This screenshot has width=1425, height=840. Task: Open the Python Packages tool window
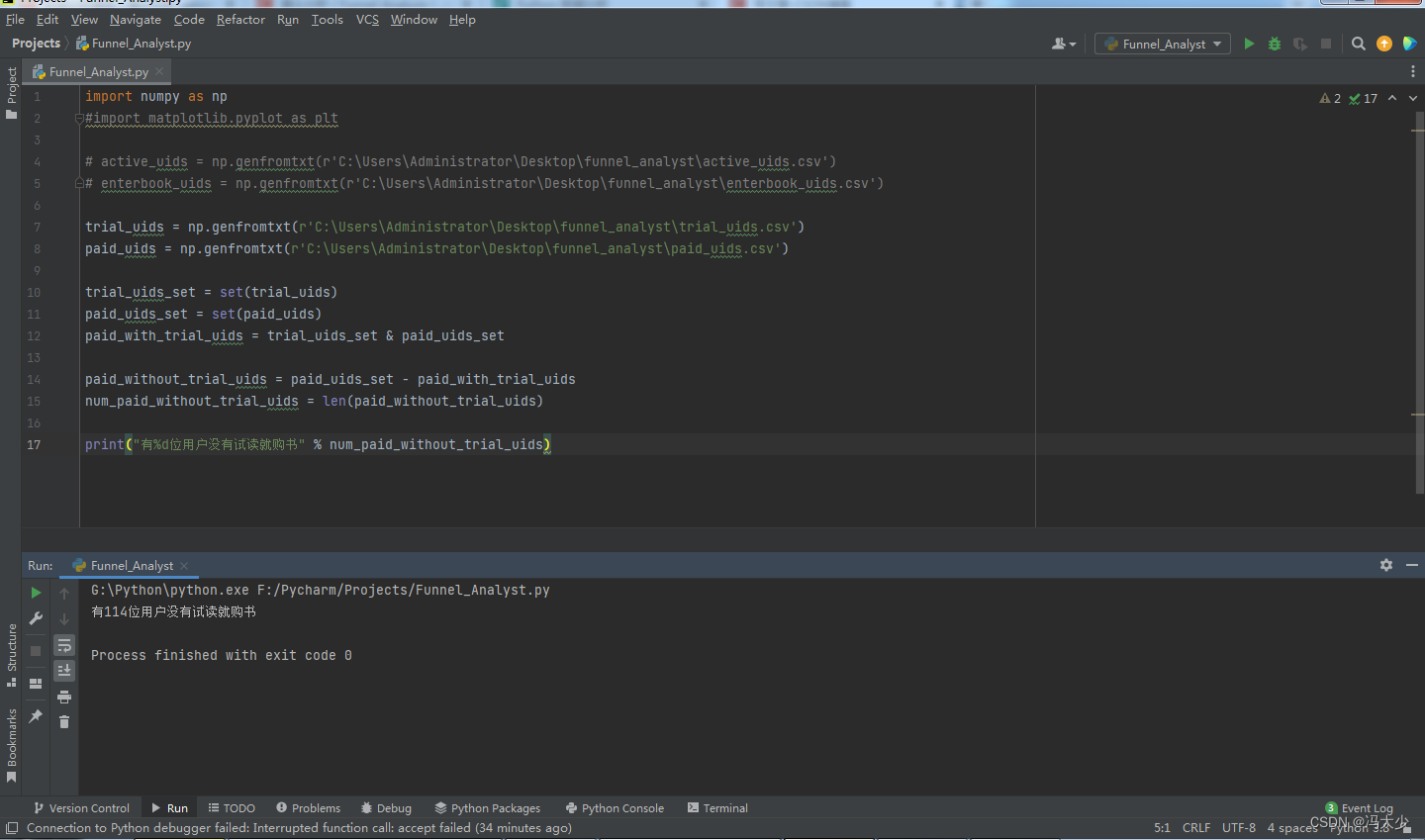[487, 808]
